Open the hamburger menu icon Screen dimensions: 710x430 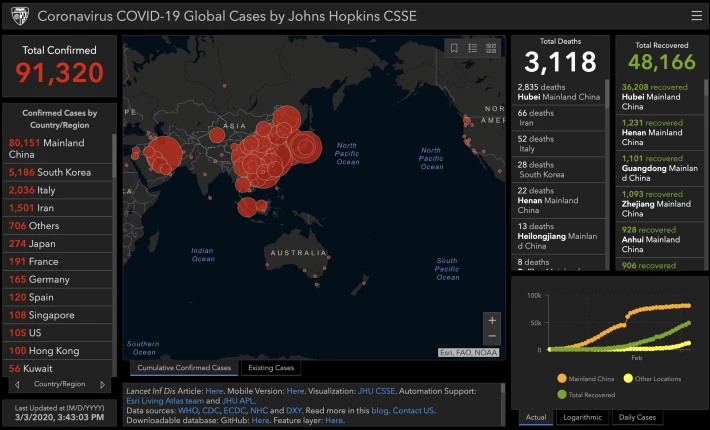click(696, 16)
